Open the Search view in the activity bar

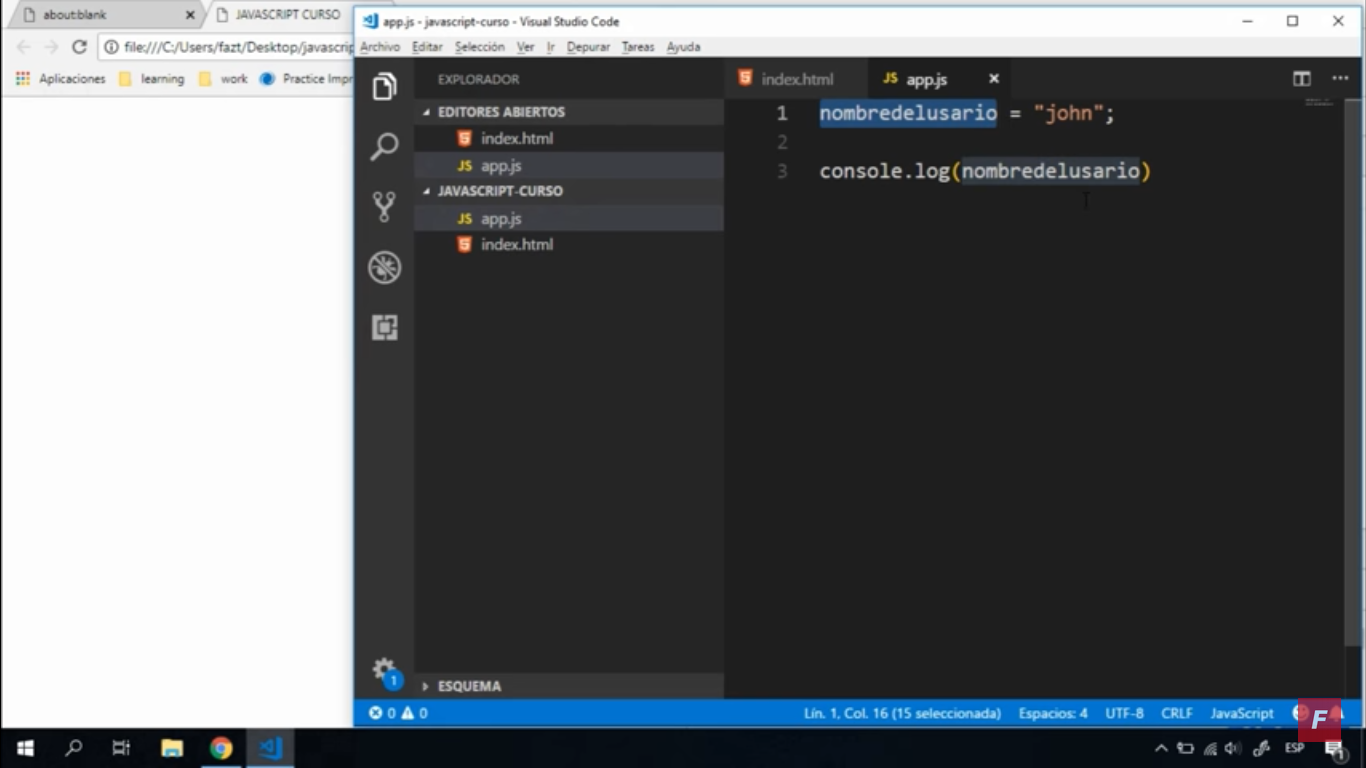(385, 147)
